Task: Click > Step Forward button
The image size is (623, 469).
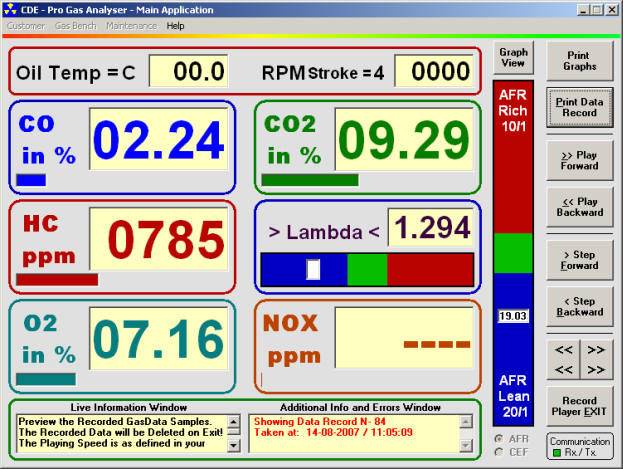Action: coord(580,261)
